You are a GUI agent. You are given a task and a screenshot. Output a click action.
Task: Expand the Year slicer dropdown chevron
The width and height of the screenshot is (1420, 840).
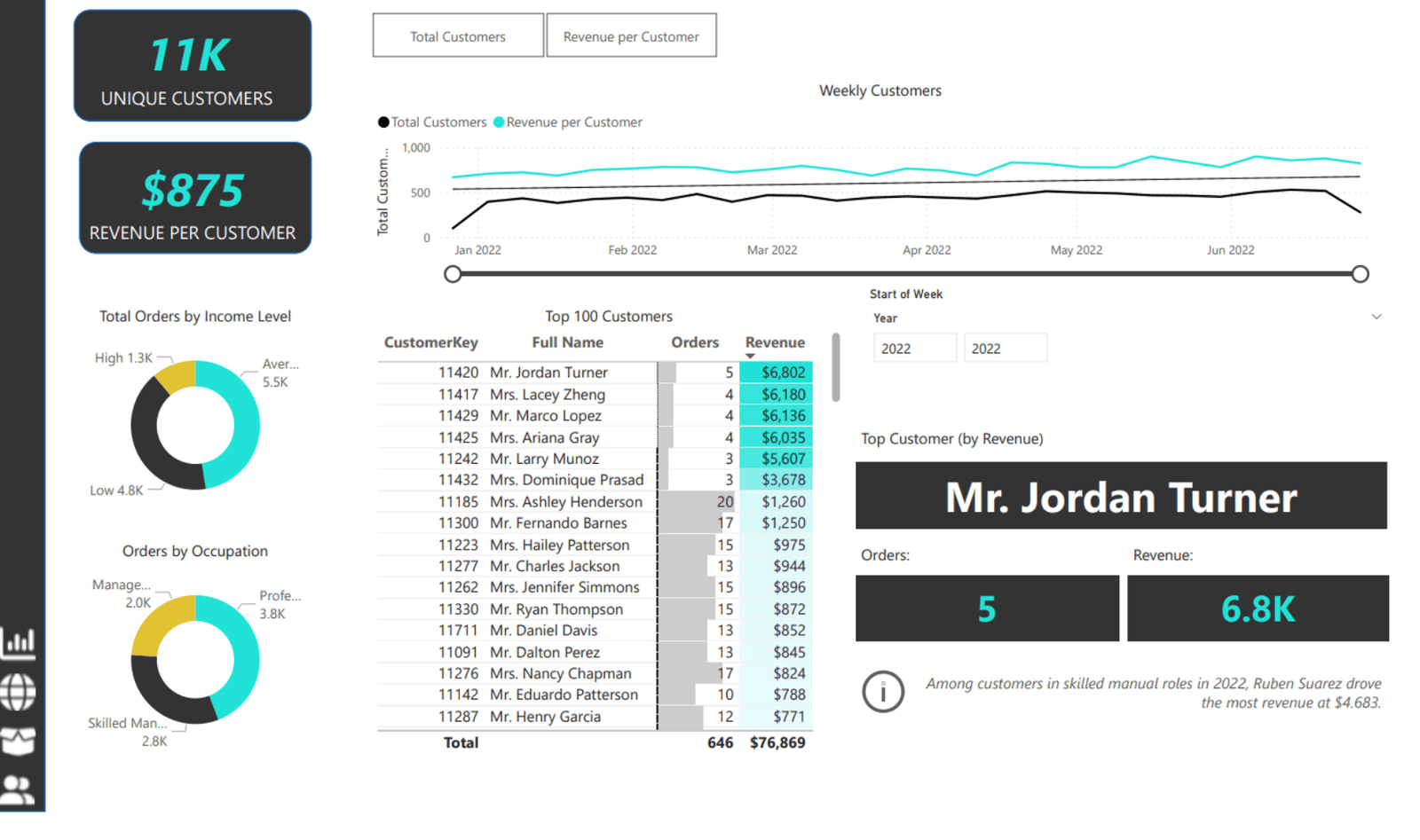[x=1376, y=317]
